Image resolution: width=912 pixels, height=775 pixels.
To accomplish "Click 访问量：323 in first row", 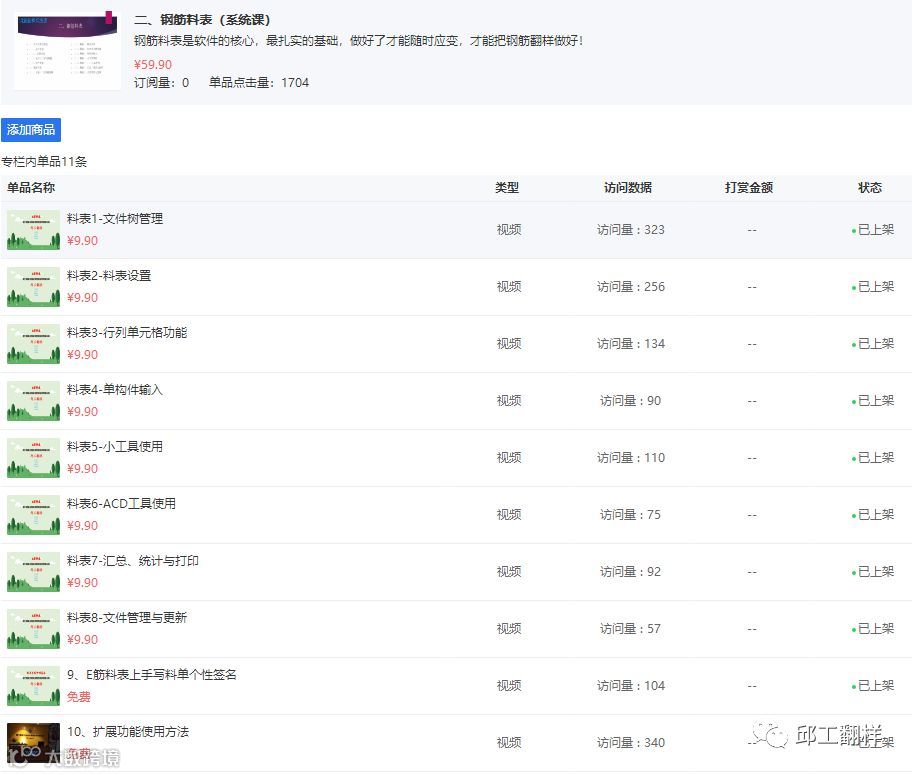I will pyautogui.click(x=630, y=230).
